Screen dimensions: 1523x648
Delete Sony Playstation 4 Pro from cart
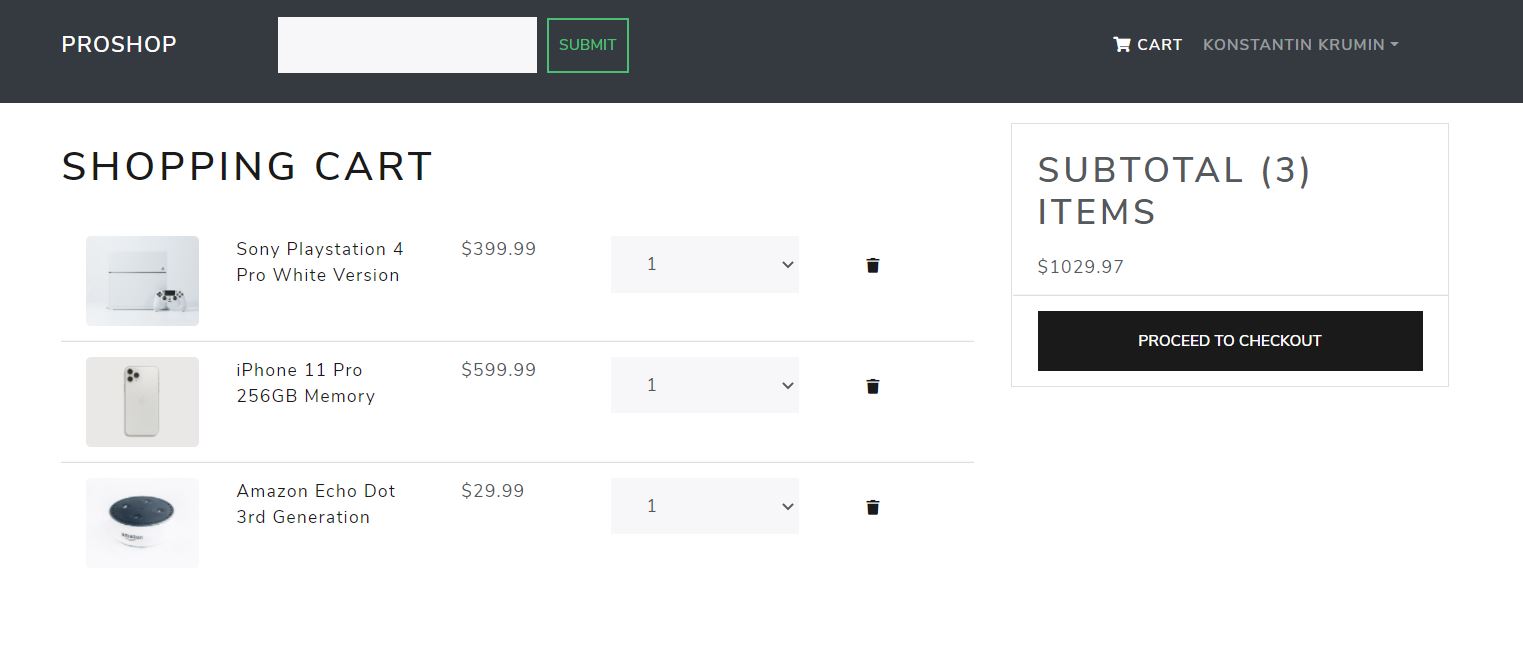(x=873, y=265)
